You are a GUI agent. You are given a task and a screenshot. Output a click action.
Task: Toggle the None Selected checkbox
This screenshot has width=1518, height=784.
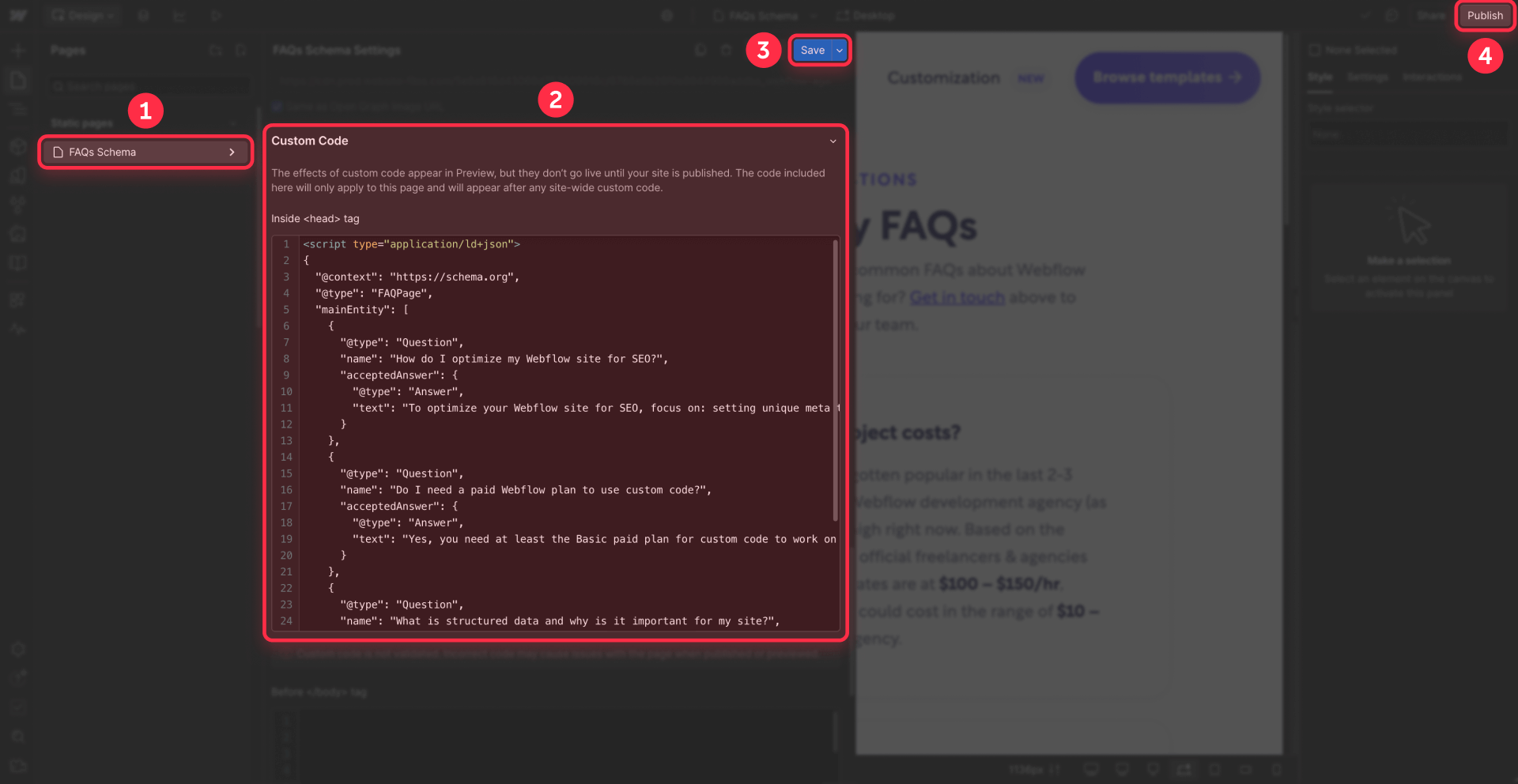click(x=1315, y=50)
